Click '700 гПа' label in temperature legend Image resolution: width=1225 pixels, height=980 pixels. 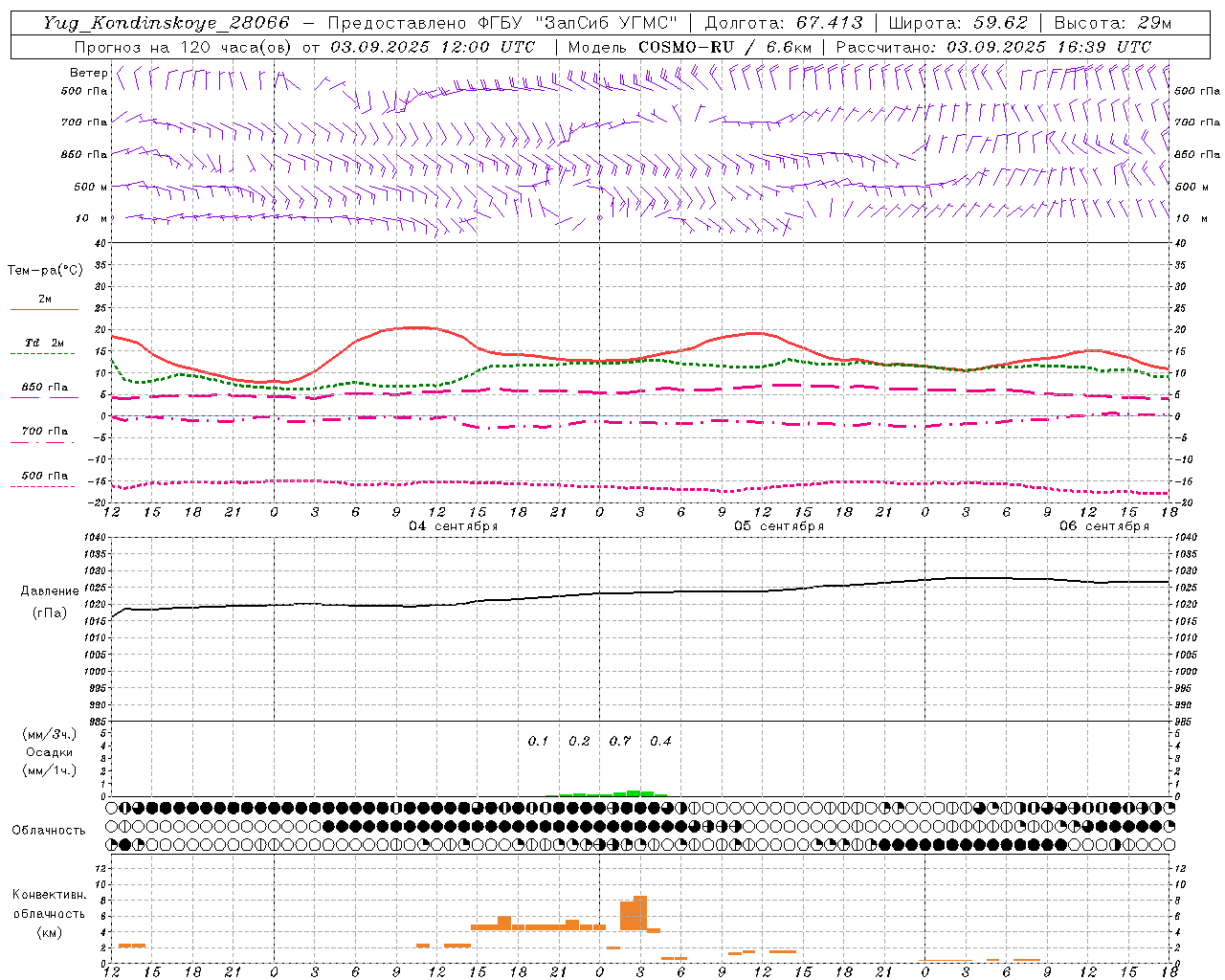point(45,431)
